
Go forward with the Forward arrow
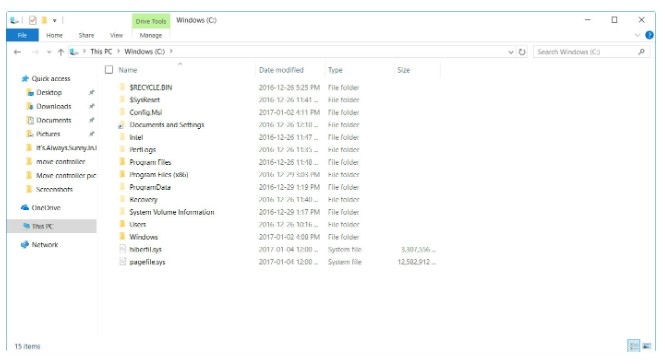point(35,52)
